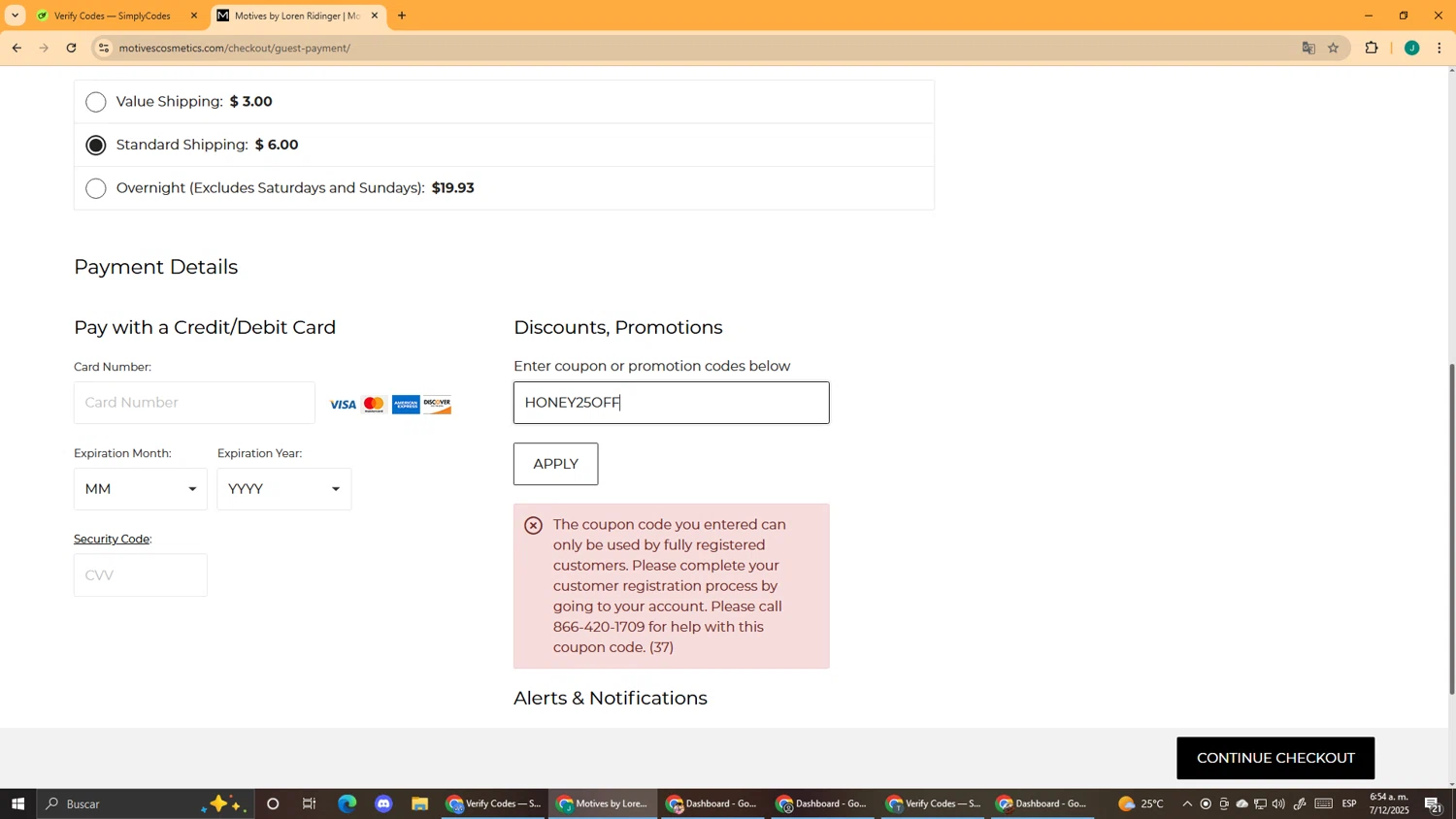Click the coupon code field containing HONEY25OFF
The image size is (1456, 819).
[x=672, y=403]
